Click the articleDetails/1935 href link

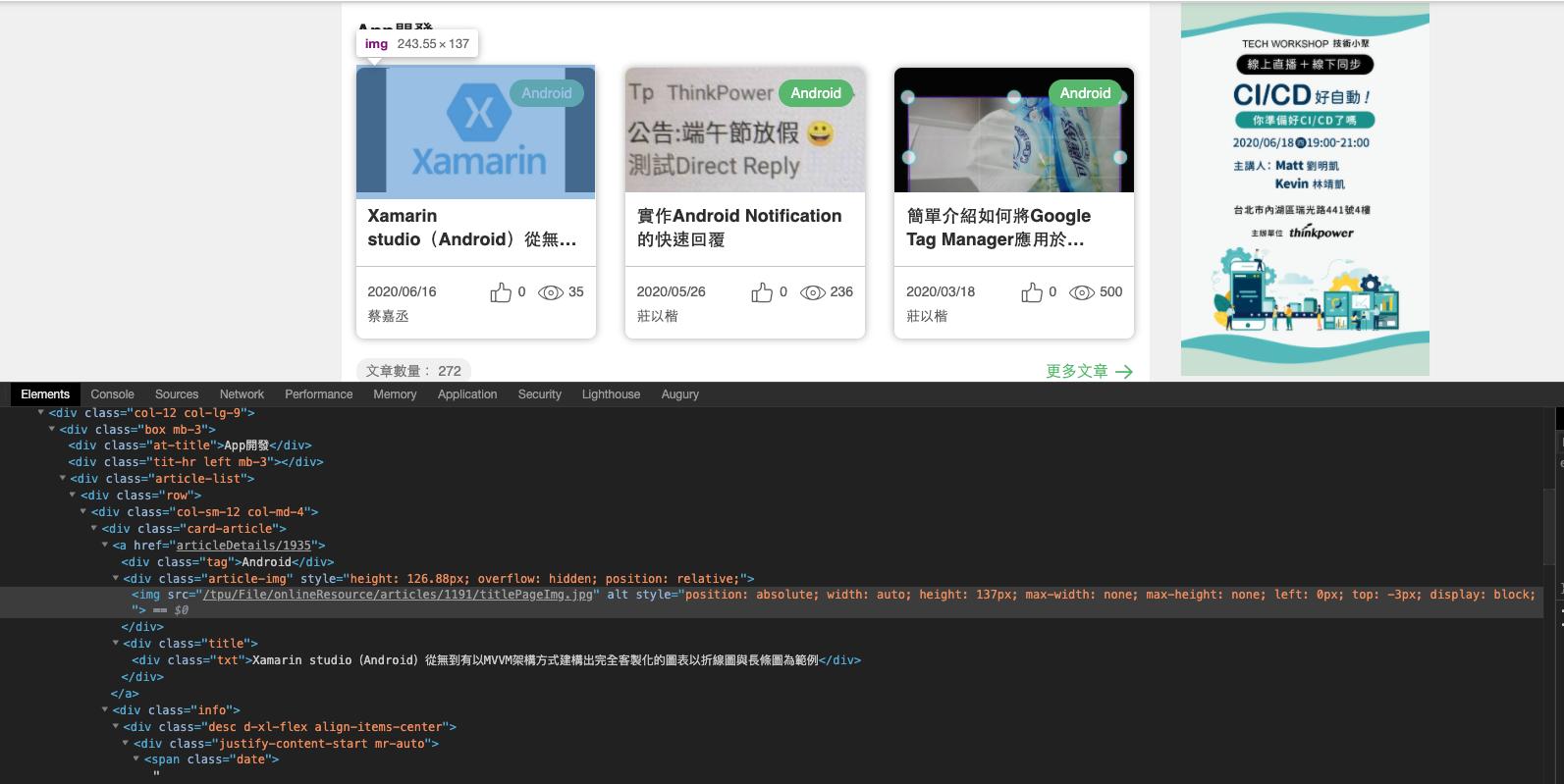(243, 546)
